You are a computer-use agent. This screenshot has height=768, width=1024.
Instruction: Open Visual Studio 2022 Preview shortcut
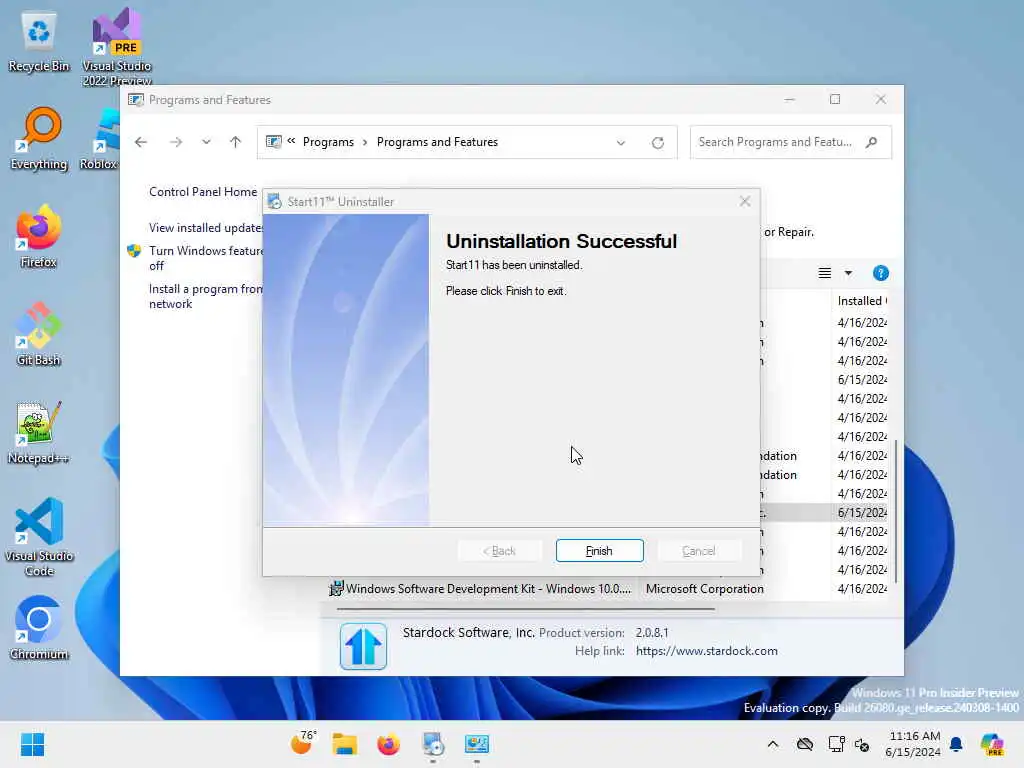(x=117, y=46)
